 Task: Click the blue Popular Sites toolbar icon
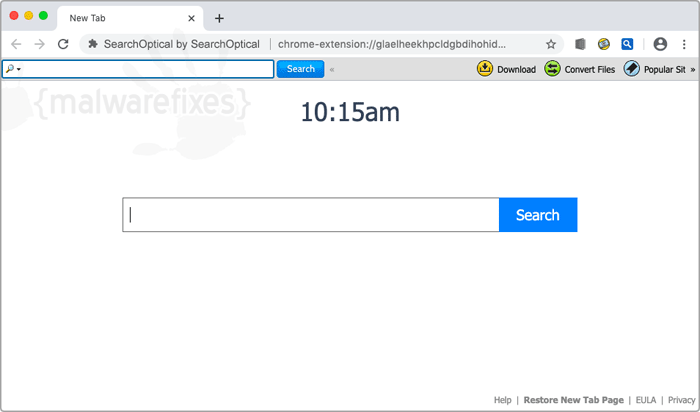coord(632,69)
